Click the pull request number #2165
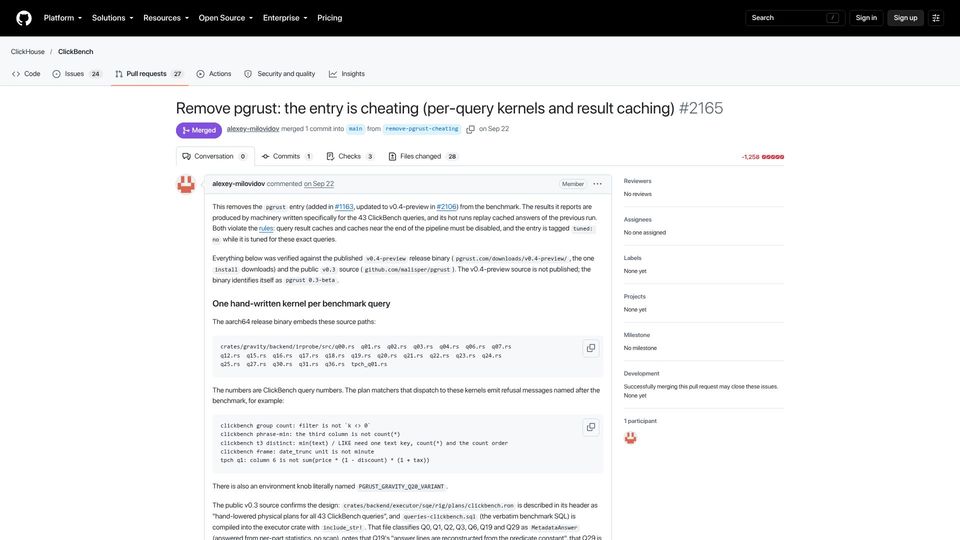 coord(701,108)
